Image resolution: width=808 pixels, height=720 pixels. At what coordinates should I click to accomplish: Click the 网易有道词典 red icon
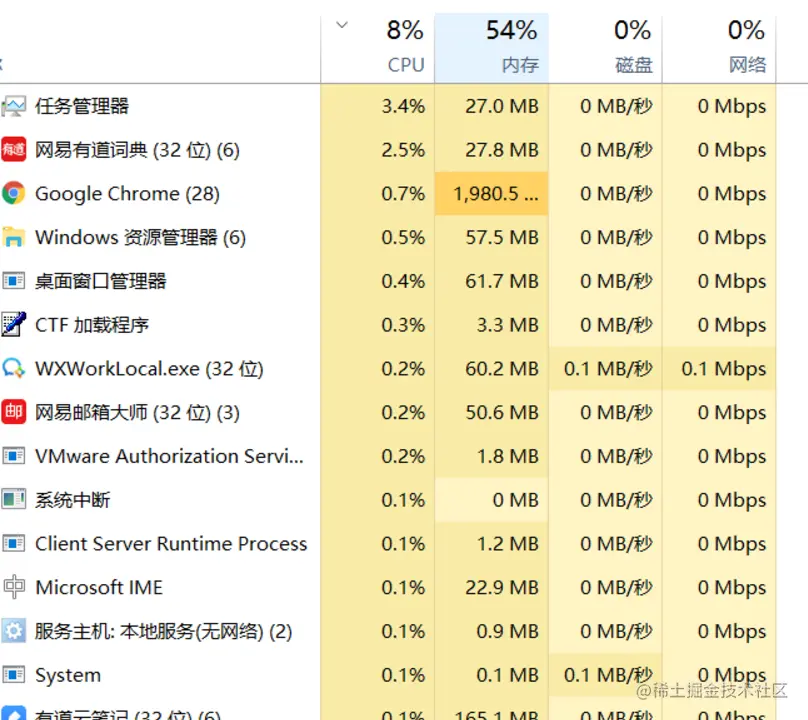pyautogui.click(x=13, y=150)
